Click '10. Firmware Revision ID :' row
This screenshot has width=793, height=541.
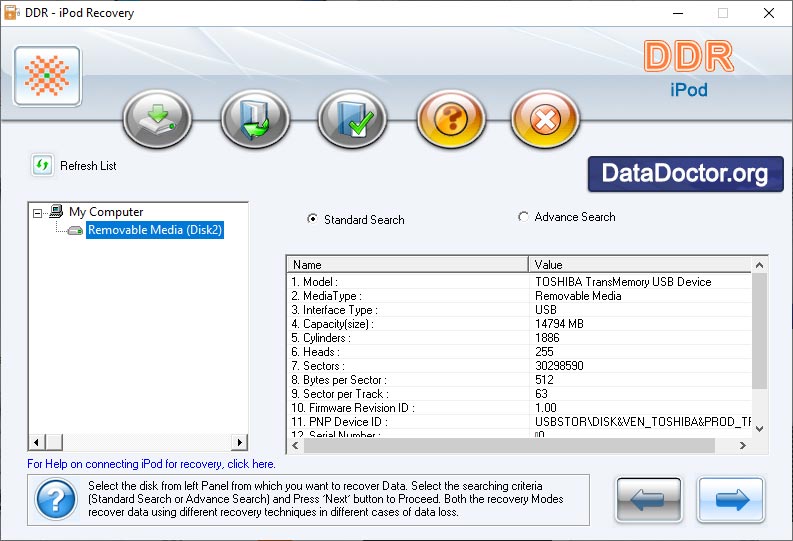(519, 408)
